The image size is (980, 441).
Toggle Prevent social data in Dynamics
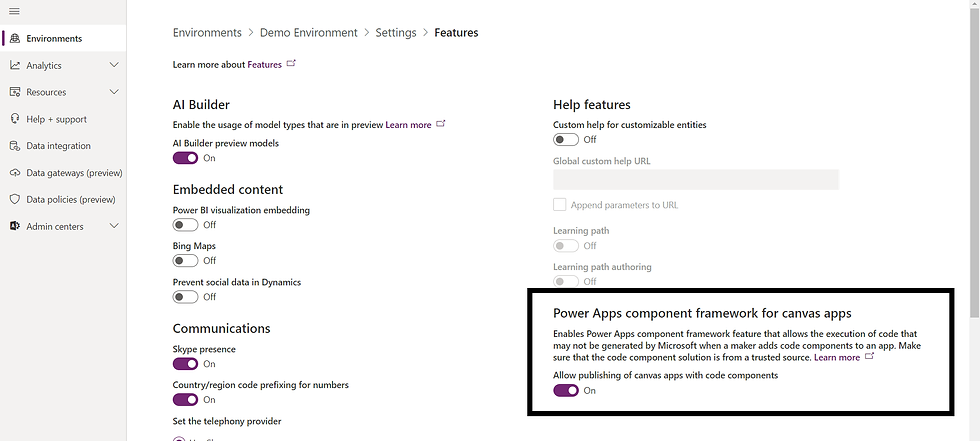[x=185, y=297]
